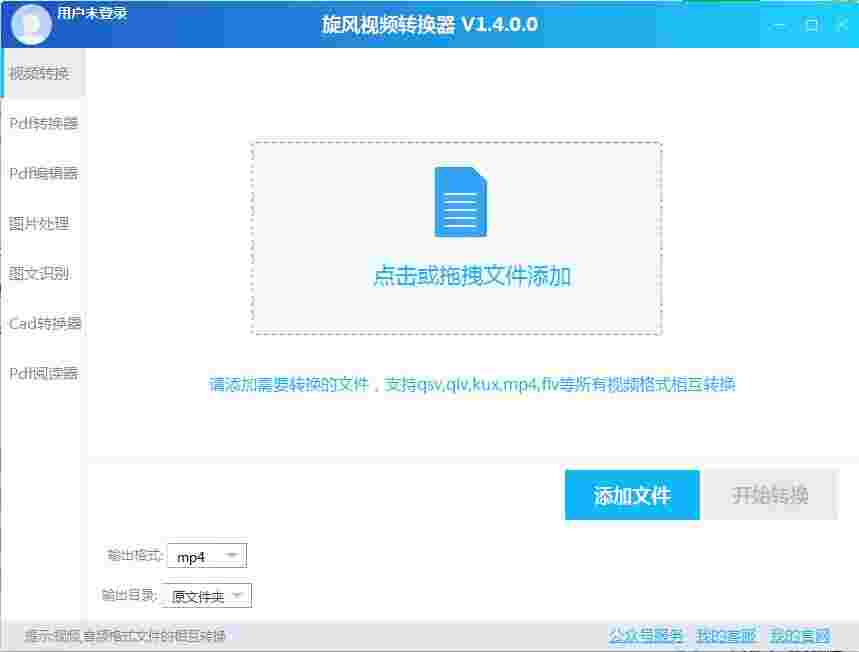The width and height of the screenshot is (859, 652).
Task: Open the 输出格式 format dropdown
Action: point(207,555)
